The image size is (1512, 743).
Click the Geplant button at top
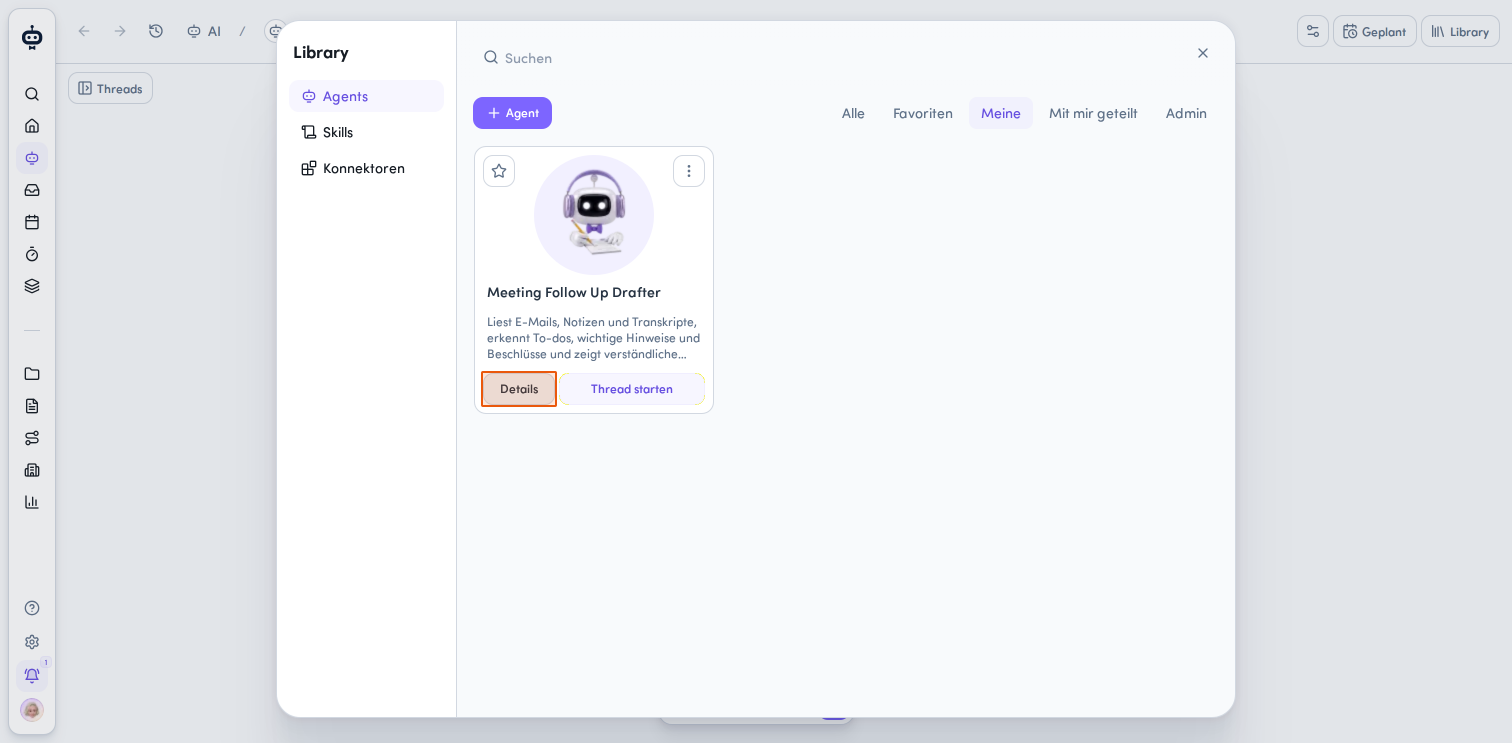[1375, 31]
